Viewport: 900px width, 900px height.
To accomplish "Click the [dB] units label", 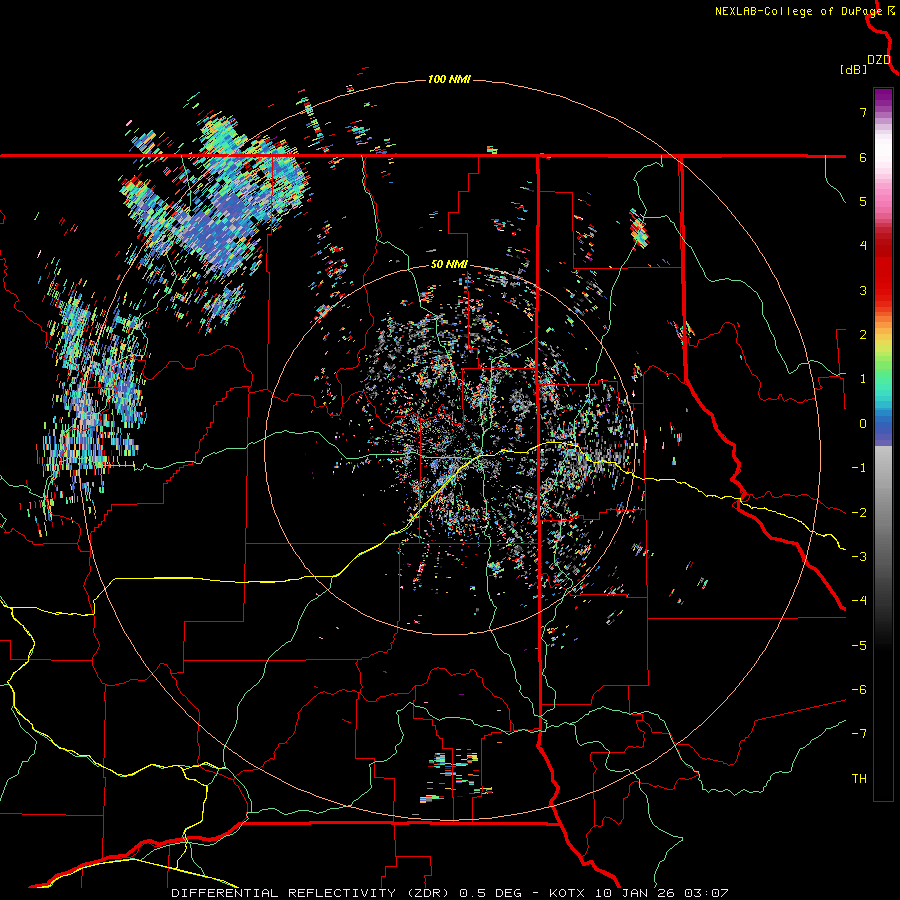I will pos(854,69).
